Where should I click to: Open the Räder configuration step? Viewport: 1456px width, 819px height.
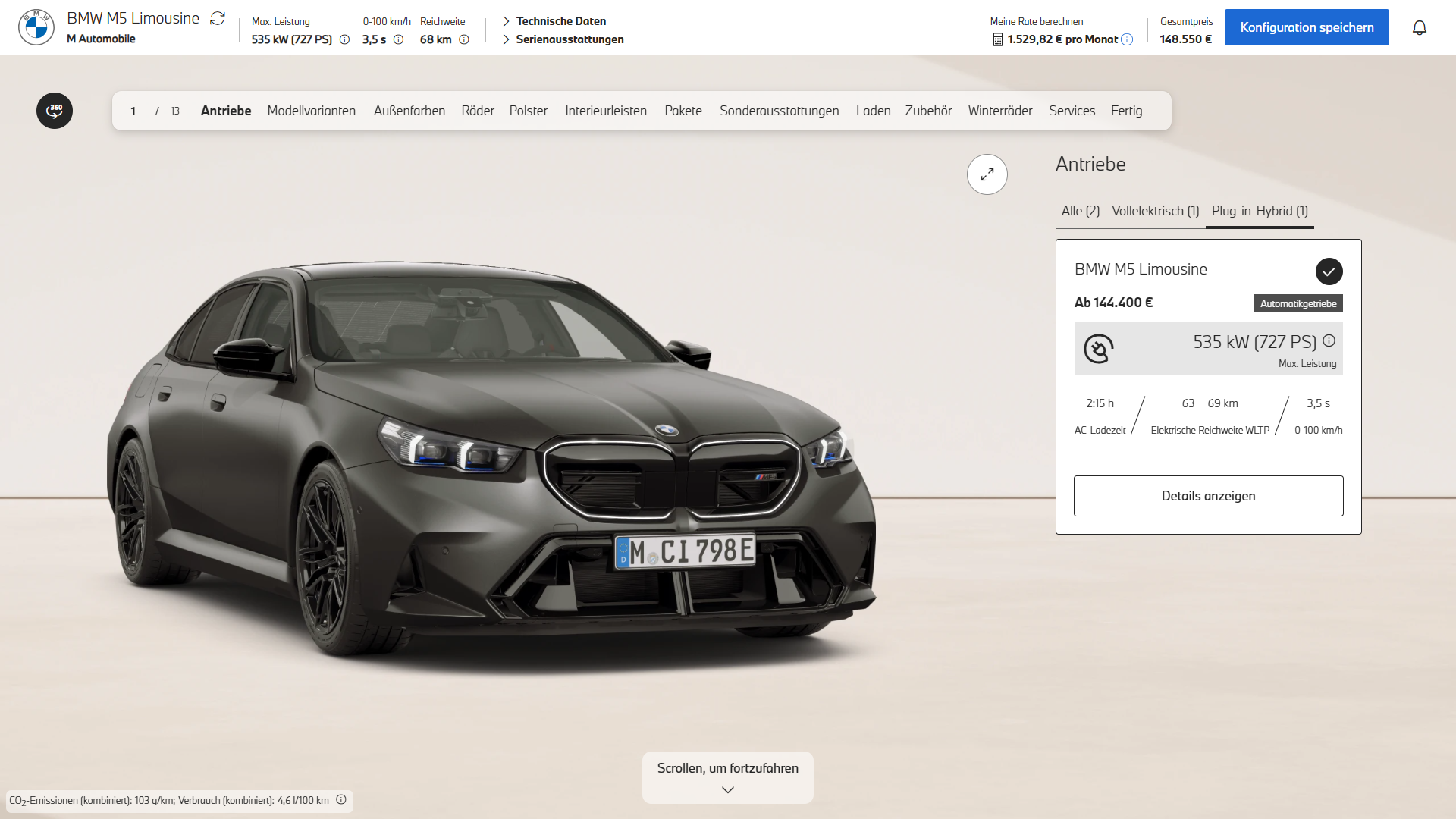pyautogui.click(x=477, y=111)
